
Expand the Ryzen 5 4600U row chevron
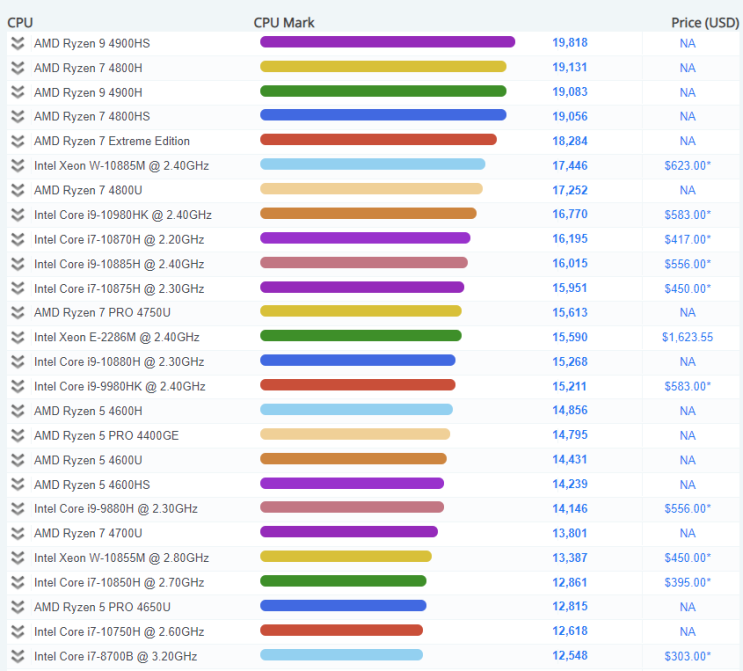coord(18,460)
